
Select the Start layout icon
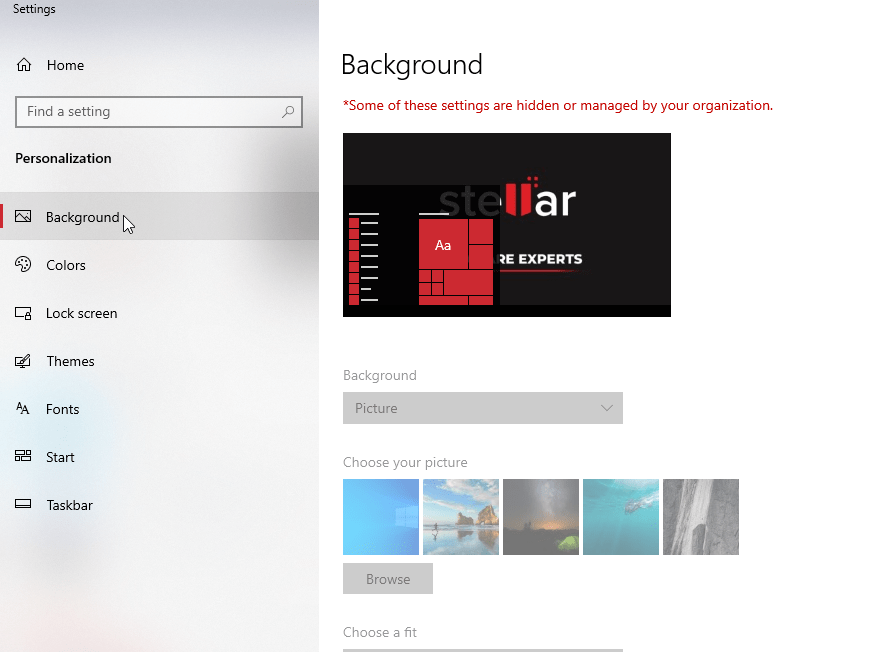22,456
